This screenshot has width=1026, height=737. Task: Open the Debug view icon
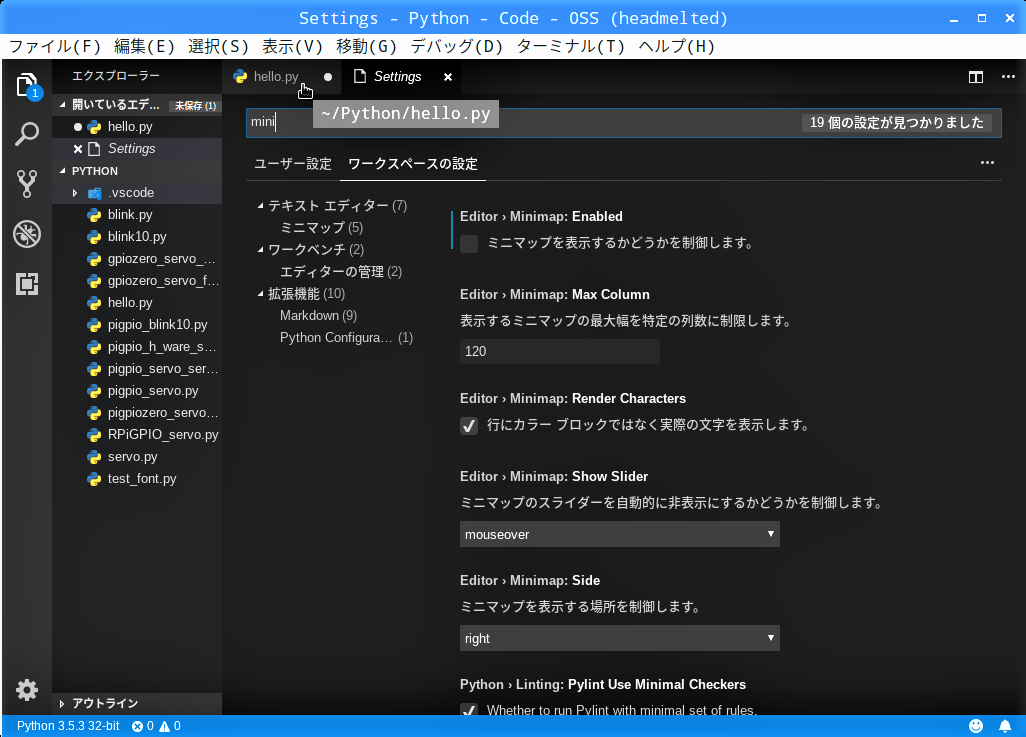pyautogui.click(x=27, y=234)
